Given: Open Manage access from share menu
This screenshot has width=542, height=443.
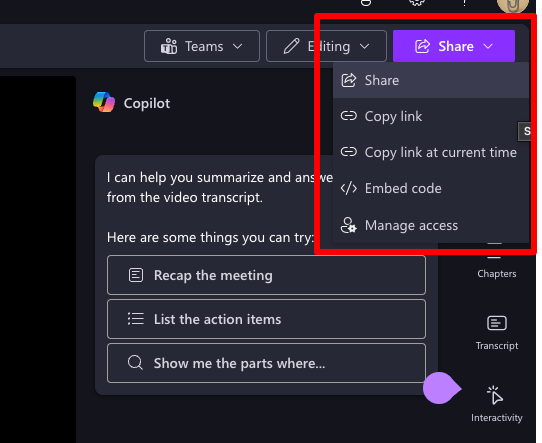Looking at the screenshot, I should coord(431,225).
